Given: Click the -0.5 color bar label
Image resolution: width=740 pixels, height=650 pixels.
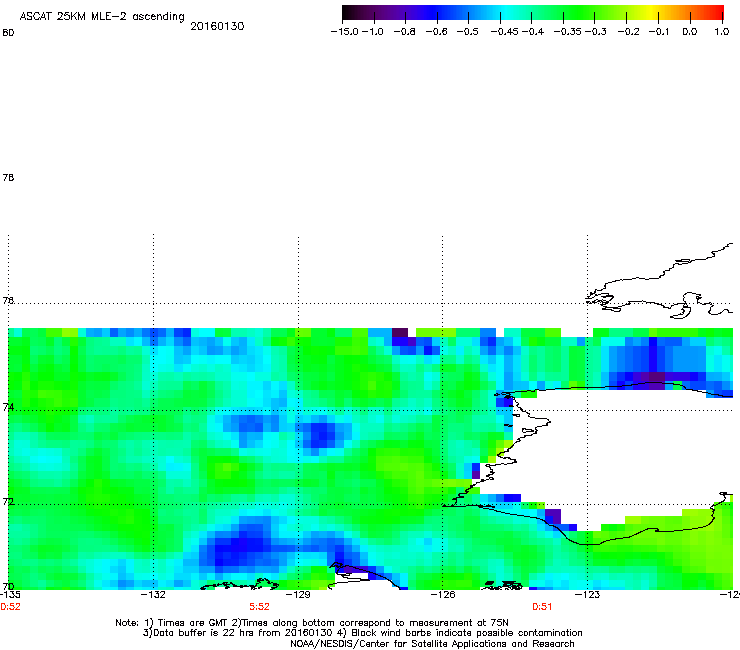Looking at the screenshot, I should (468, 32).
